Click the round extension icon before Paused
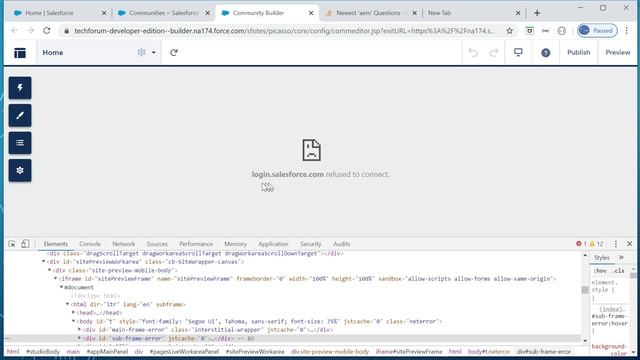This screenshot has width=640, height=360. click(562, 31)
